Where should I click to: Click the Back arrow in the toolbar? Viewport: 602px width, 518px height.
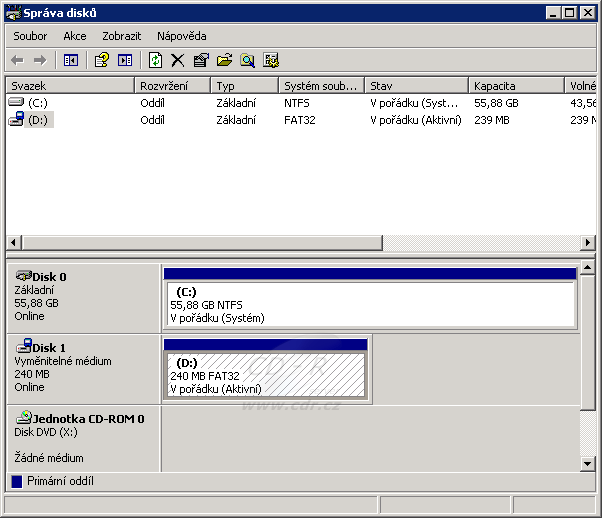(x=17, y=60)
